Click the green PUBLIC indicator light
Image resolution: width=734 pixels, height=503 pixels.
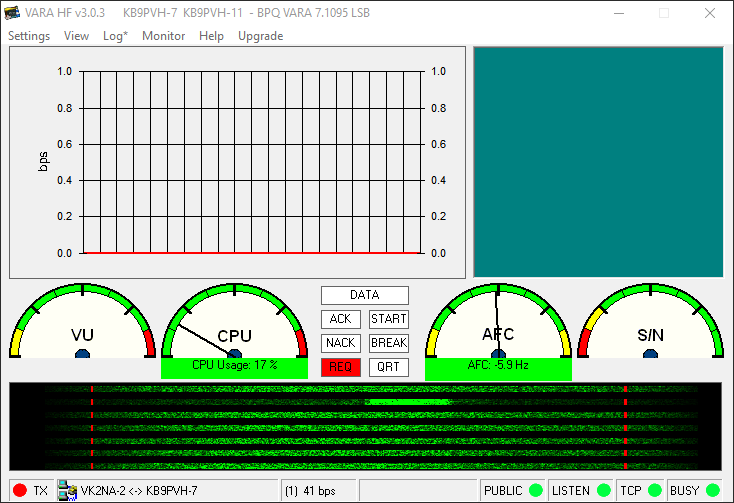pyautogui.click(x=536, y=491)
